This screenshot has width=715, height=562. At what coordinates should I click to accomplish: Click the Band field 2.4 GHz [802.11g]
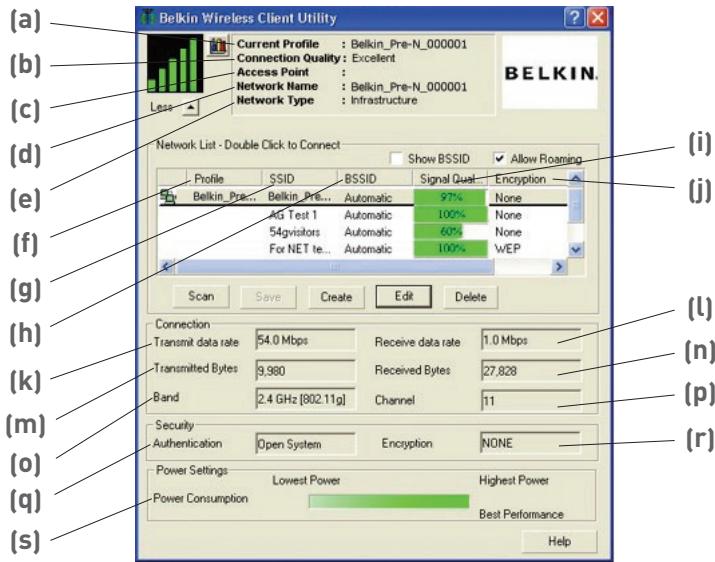click(305, 400)
